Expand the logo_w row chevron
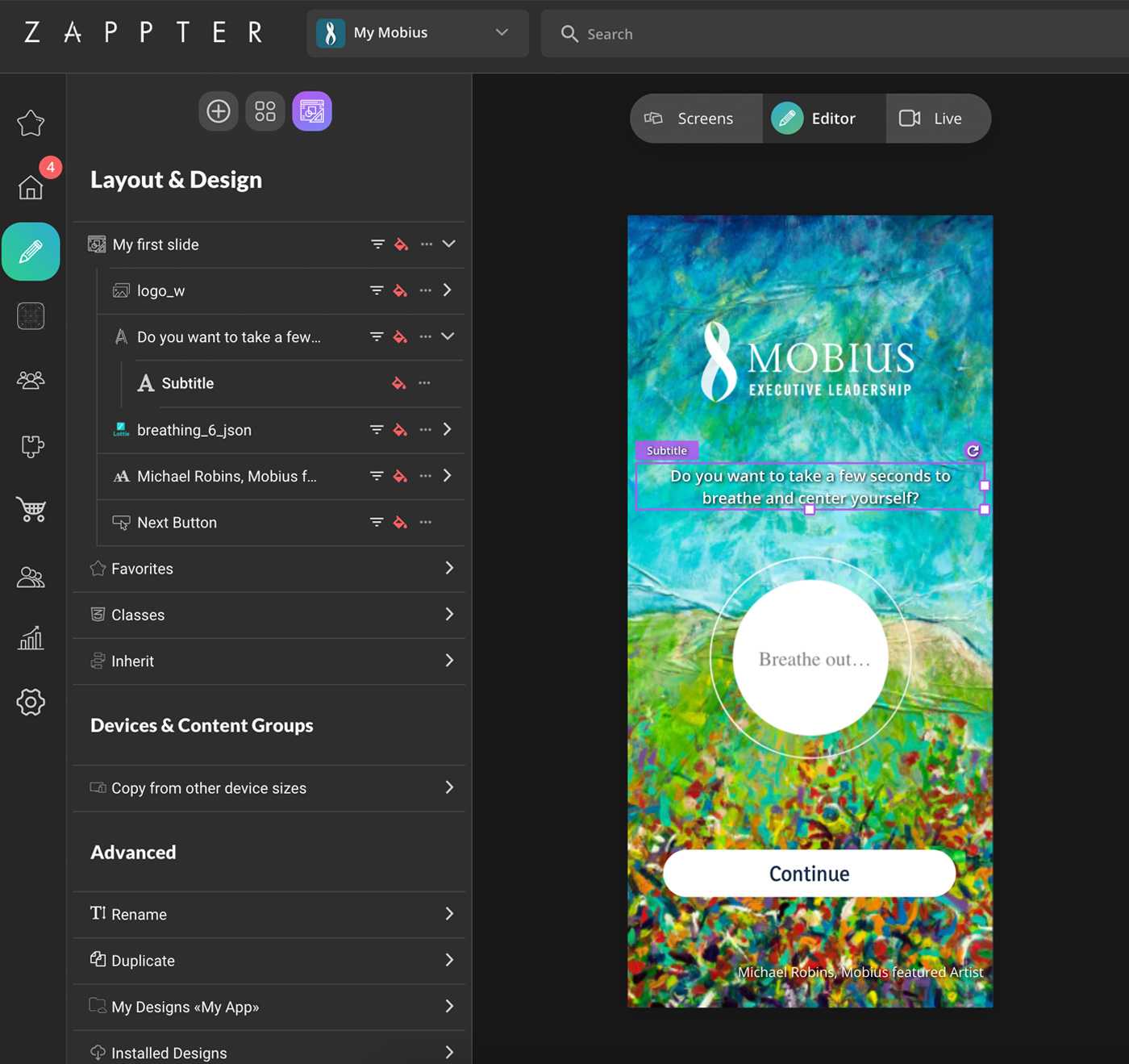 [x=448, y=290]
